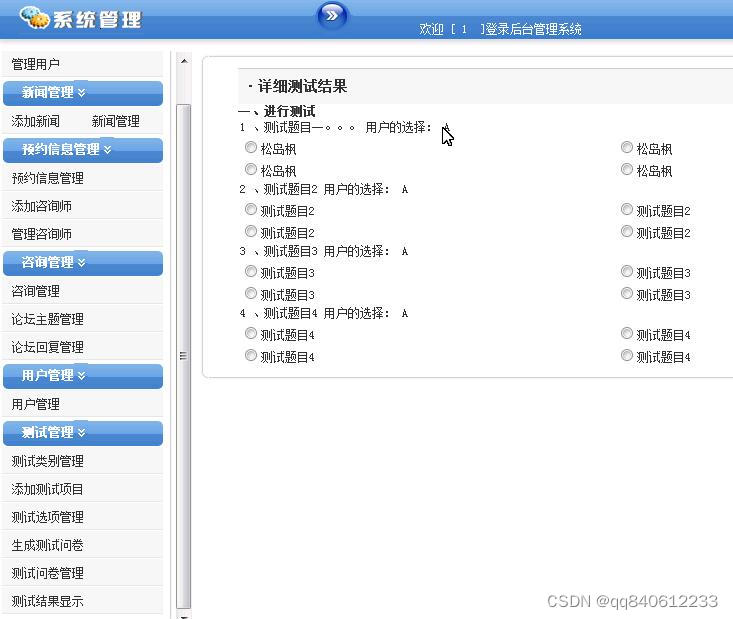This screenshot has width=733, height=619.
Task: Collapse the 预约信息管理 section header
Action: click(83, 150)
